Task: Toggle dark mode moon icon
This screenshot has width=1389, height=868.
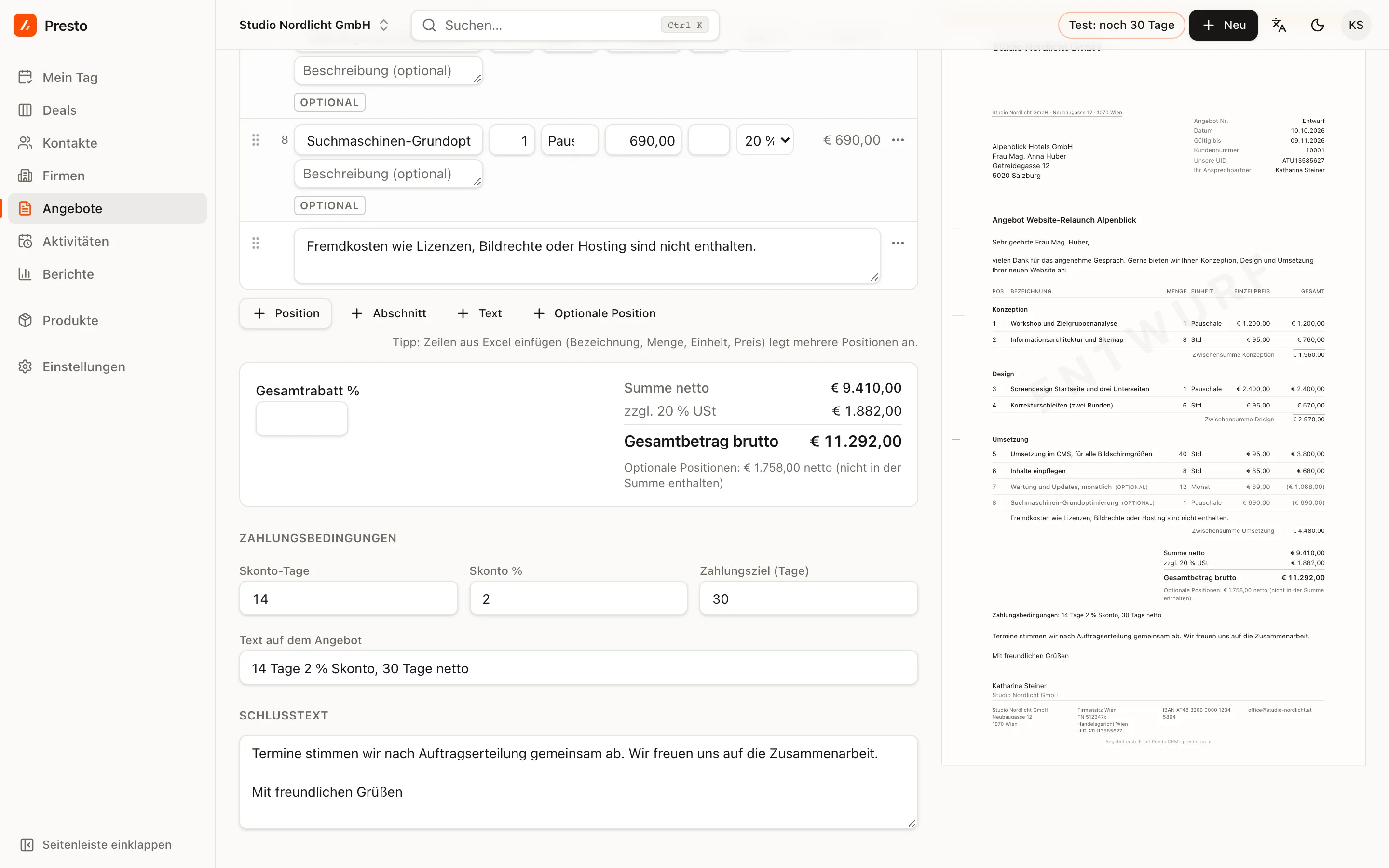Action: (1317, 25)
